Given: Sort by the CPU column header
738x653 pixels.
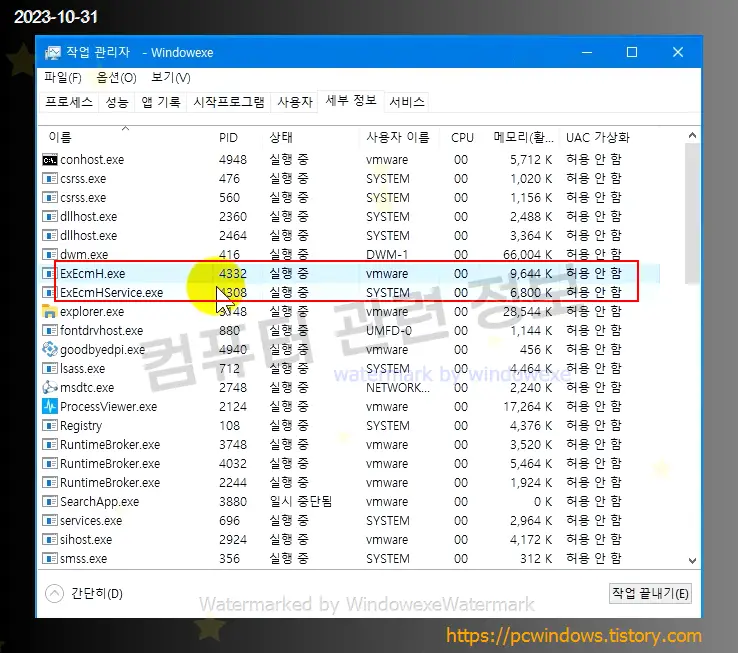Looking at the screenshot, I should click(x=462, y=137).
